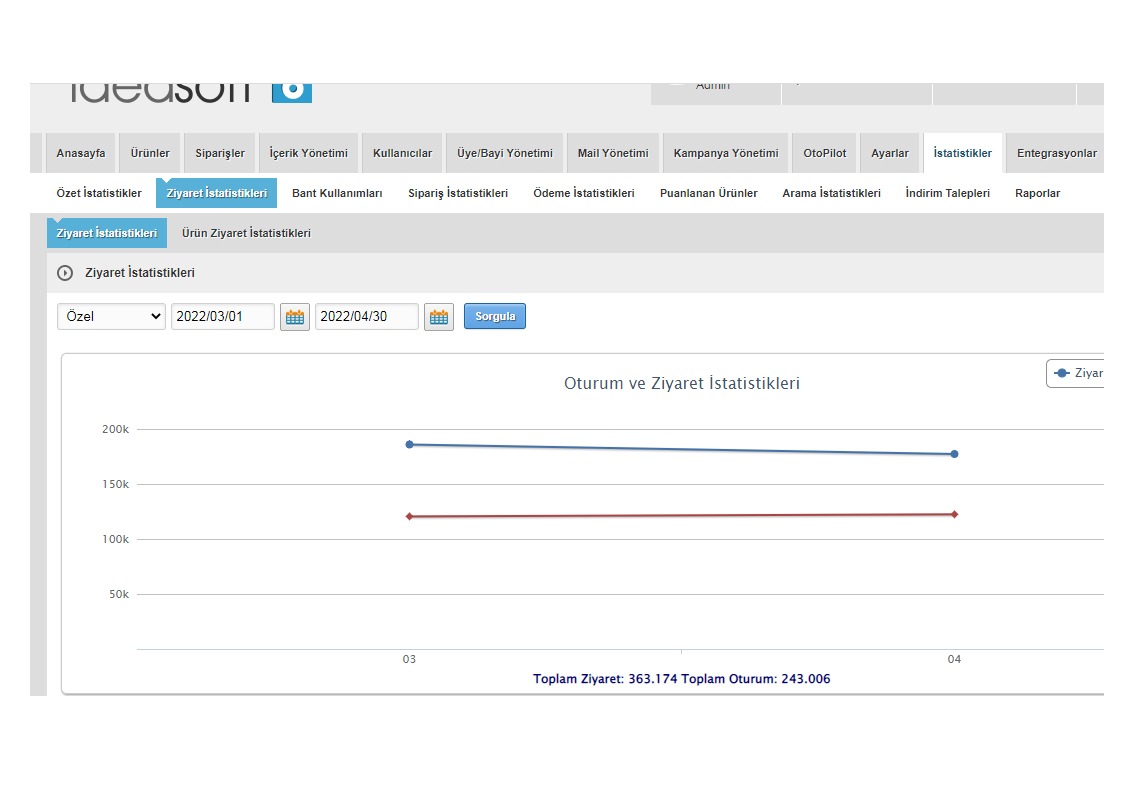Viewport: 1122px width, 793px height.
Task: Open the Entegrasyonlar tab
Action: [x=1056, y=153]
